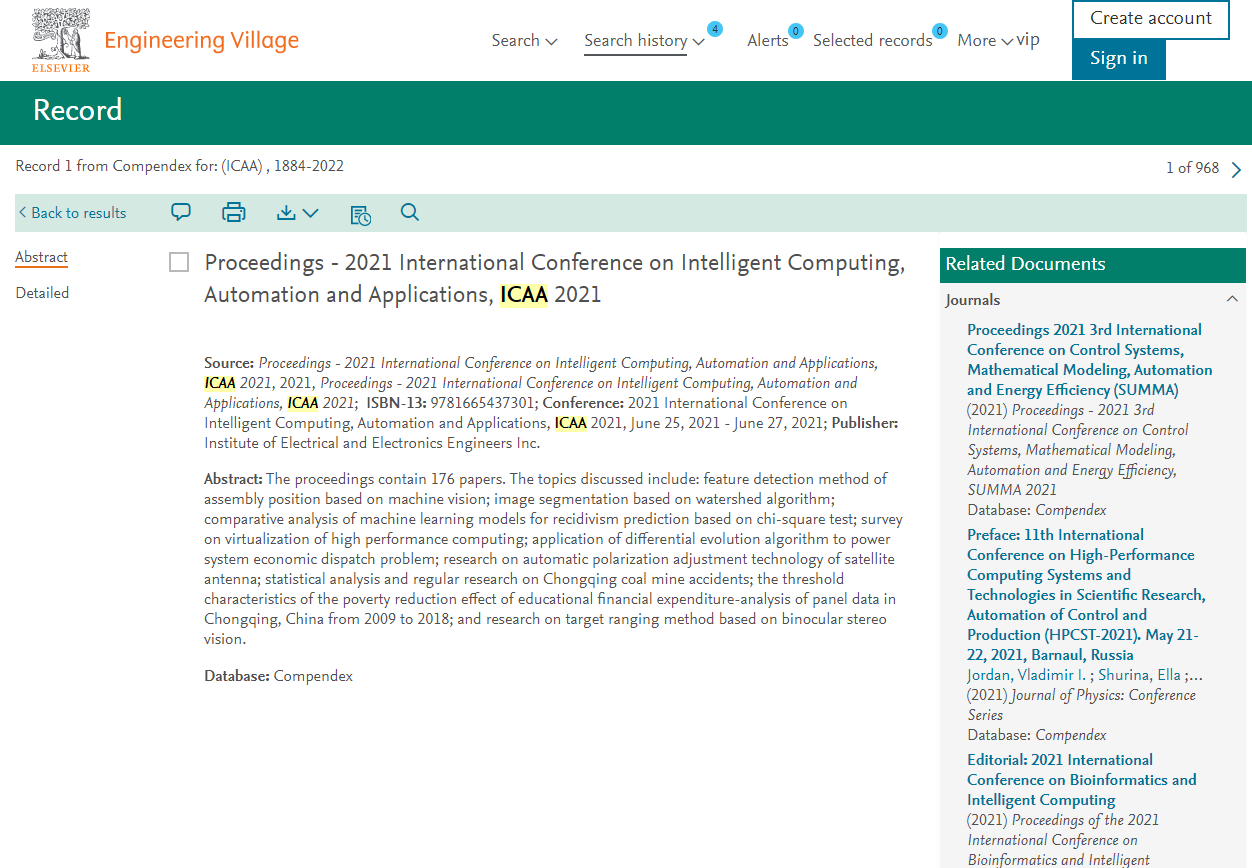
Task: Click the comment speech bubble icon
Action: tap(181, 212)
